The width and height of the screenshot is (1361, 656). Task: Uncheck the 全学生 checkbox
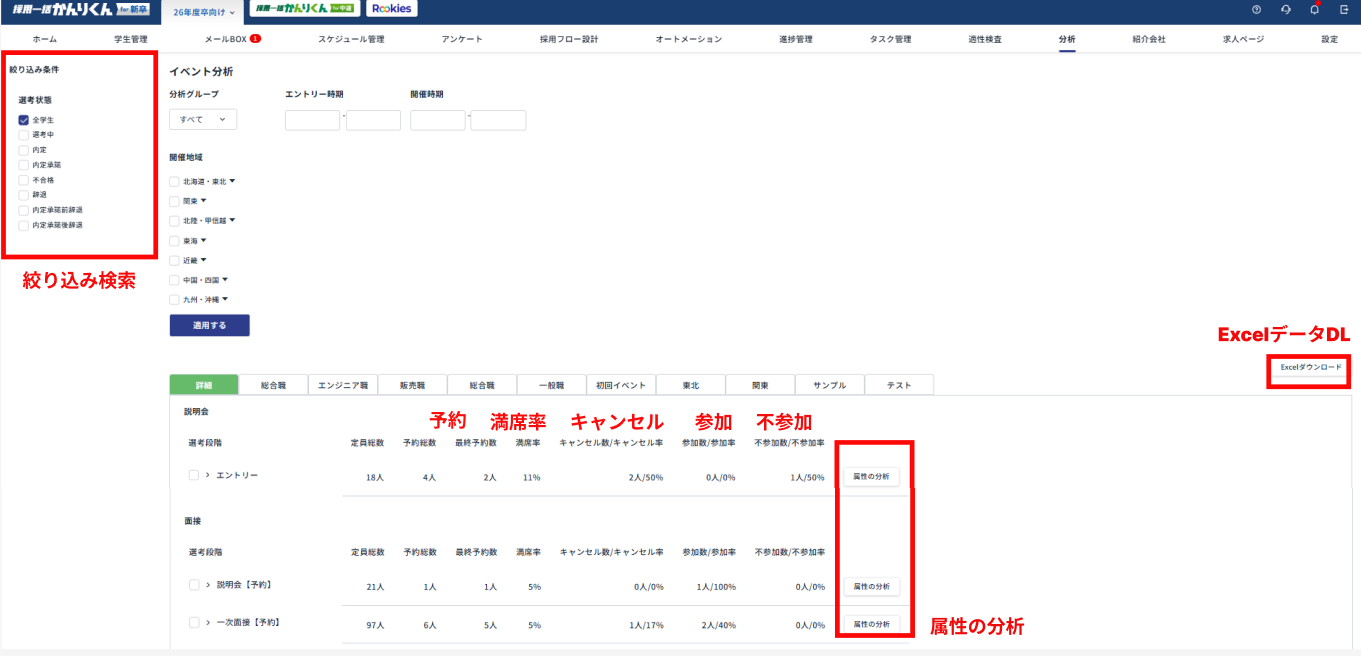coord(23,120)
